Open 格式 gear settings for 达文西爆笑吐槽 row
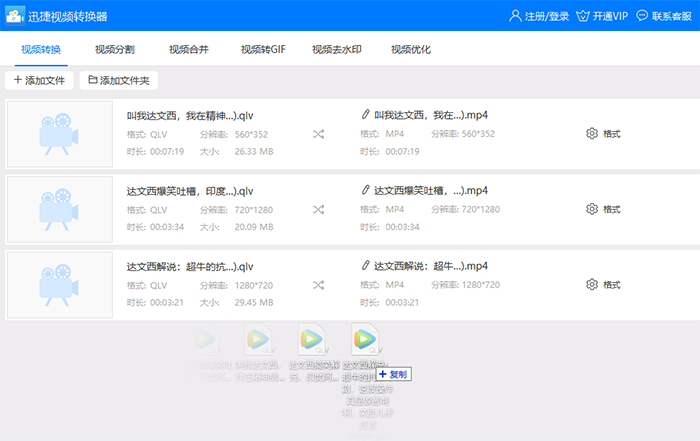Image resolution: width=700 pixels, height=441 pixels. point(603,209)
